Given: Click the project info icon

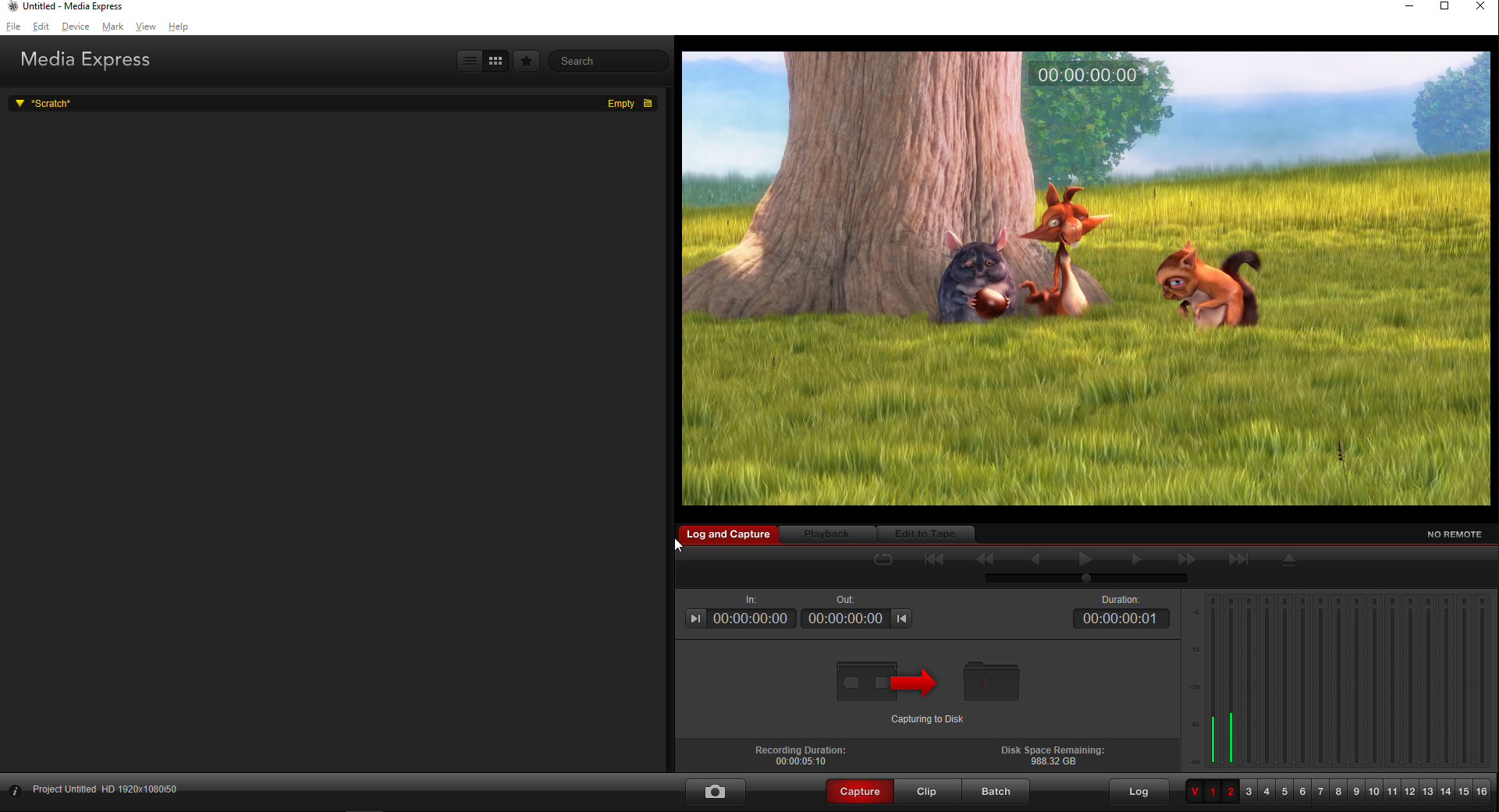Looking at the screenshot, I should click(x=14, y=791).
